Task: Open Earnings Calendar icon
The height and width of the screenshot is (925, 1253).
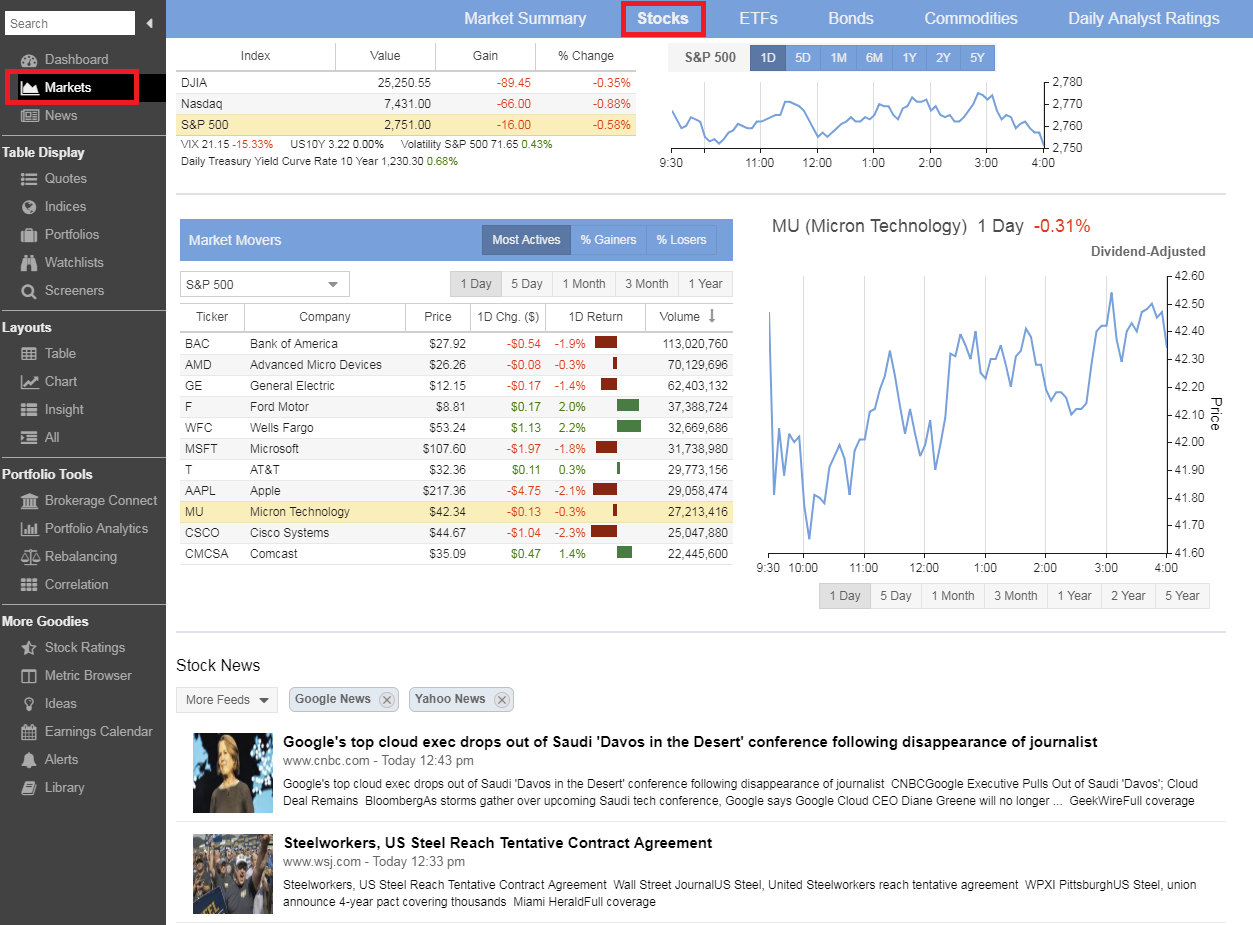Action: click(x=29, y=732)
